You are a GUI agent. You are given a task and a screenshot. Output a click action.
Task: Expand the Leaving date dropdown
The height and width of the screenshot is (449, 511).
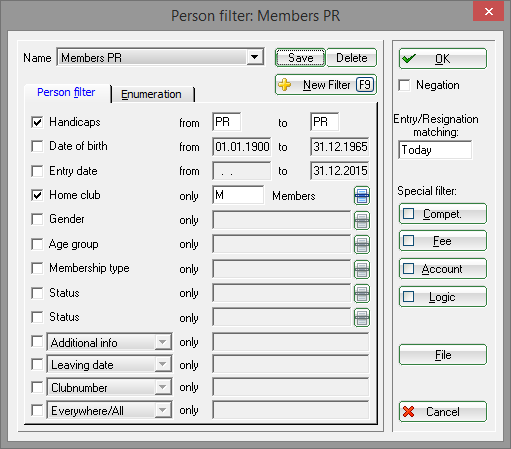coord(163,364)
